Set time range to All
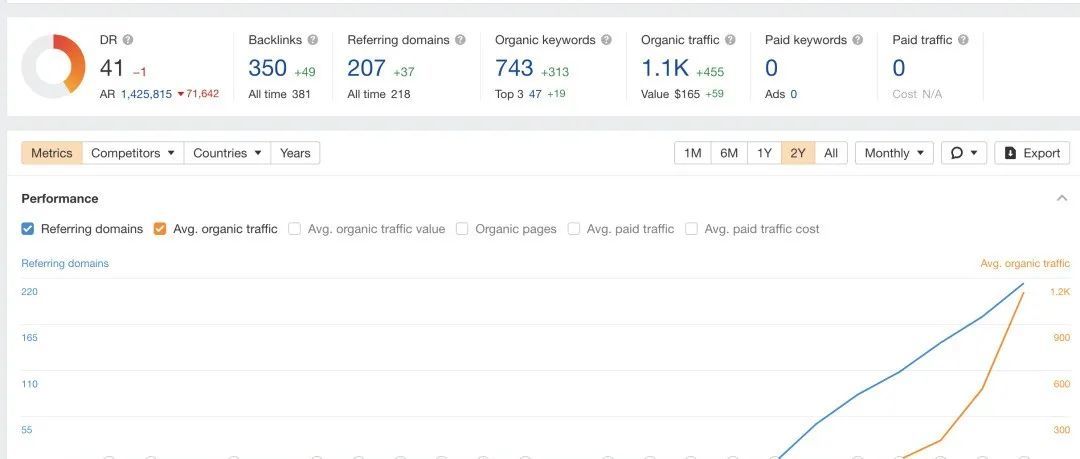The width and height of the screenshot is (1080, 459). [x=831, y=153]
